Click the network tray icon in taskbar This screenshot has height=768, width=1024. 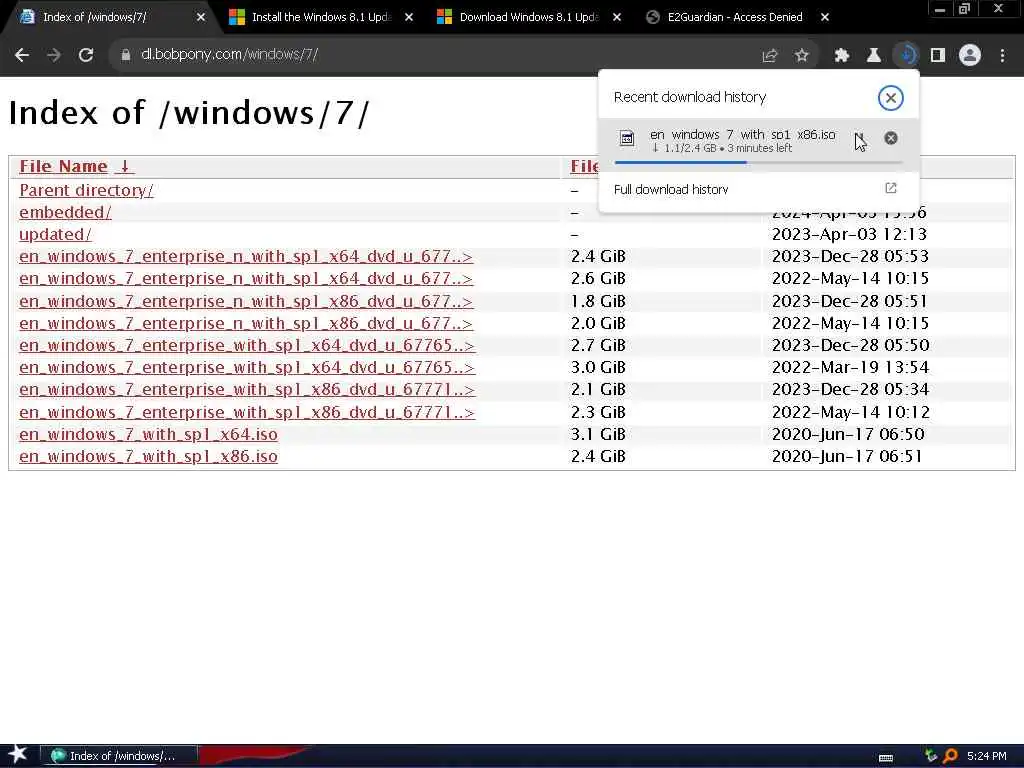click(x=931, y=756)
